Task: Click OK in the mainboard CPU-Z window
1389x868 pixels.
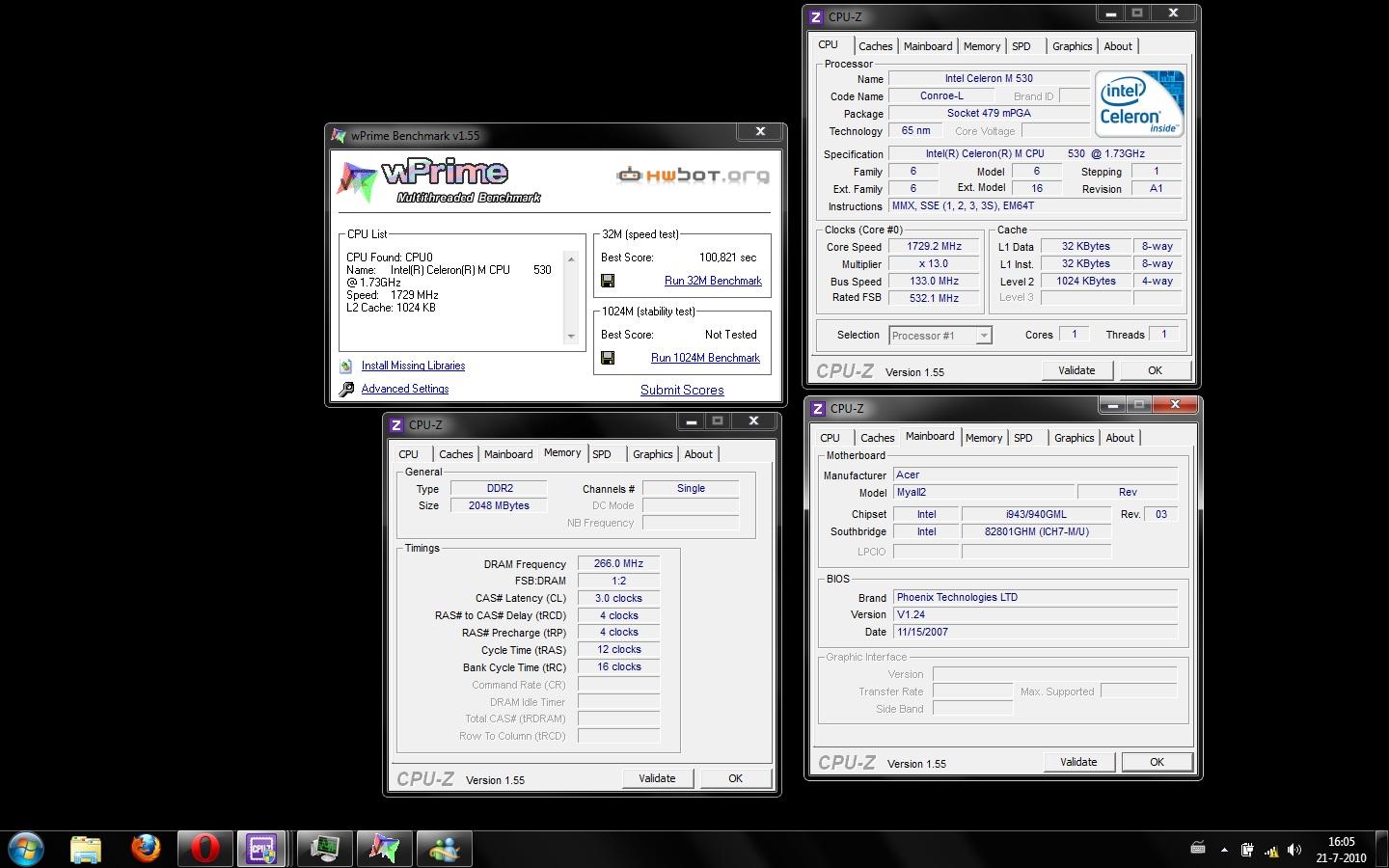Action: (x=1157, y=762)
